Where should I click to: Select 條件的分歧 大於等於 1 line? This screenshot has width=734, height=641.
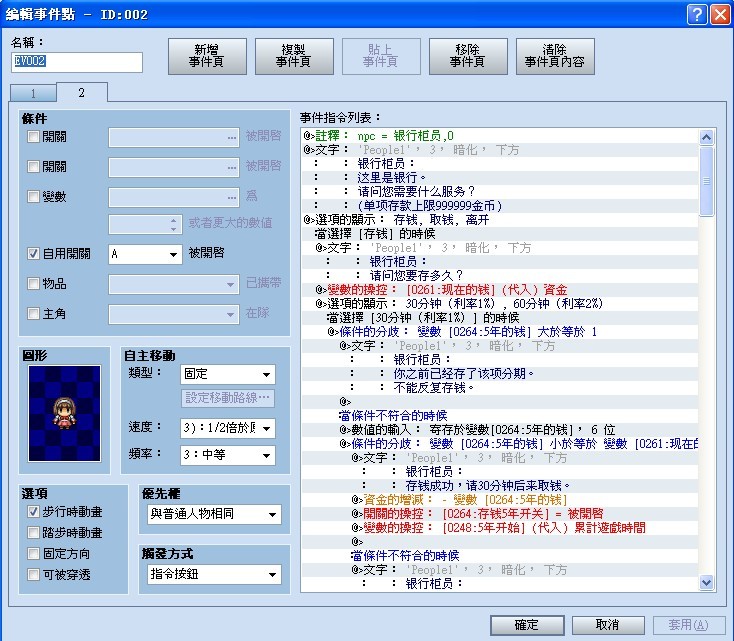tap(499, 332)
